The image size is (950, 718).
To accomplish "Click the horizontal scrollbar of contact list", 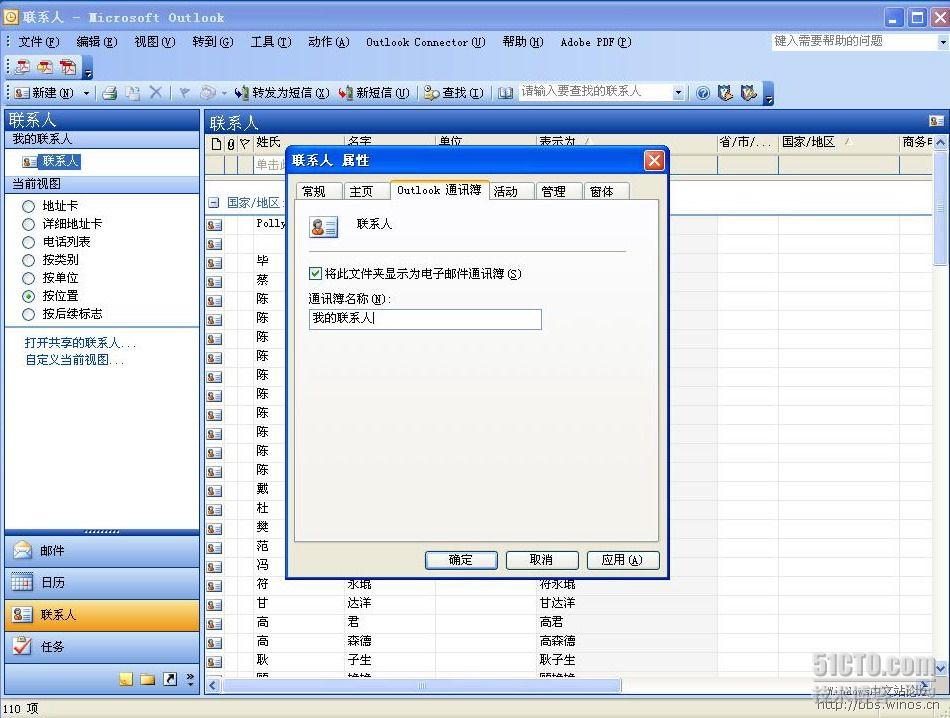I will [x=422, y=685].
